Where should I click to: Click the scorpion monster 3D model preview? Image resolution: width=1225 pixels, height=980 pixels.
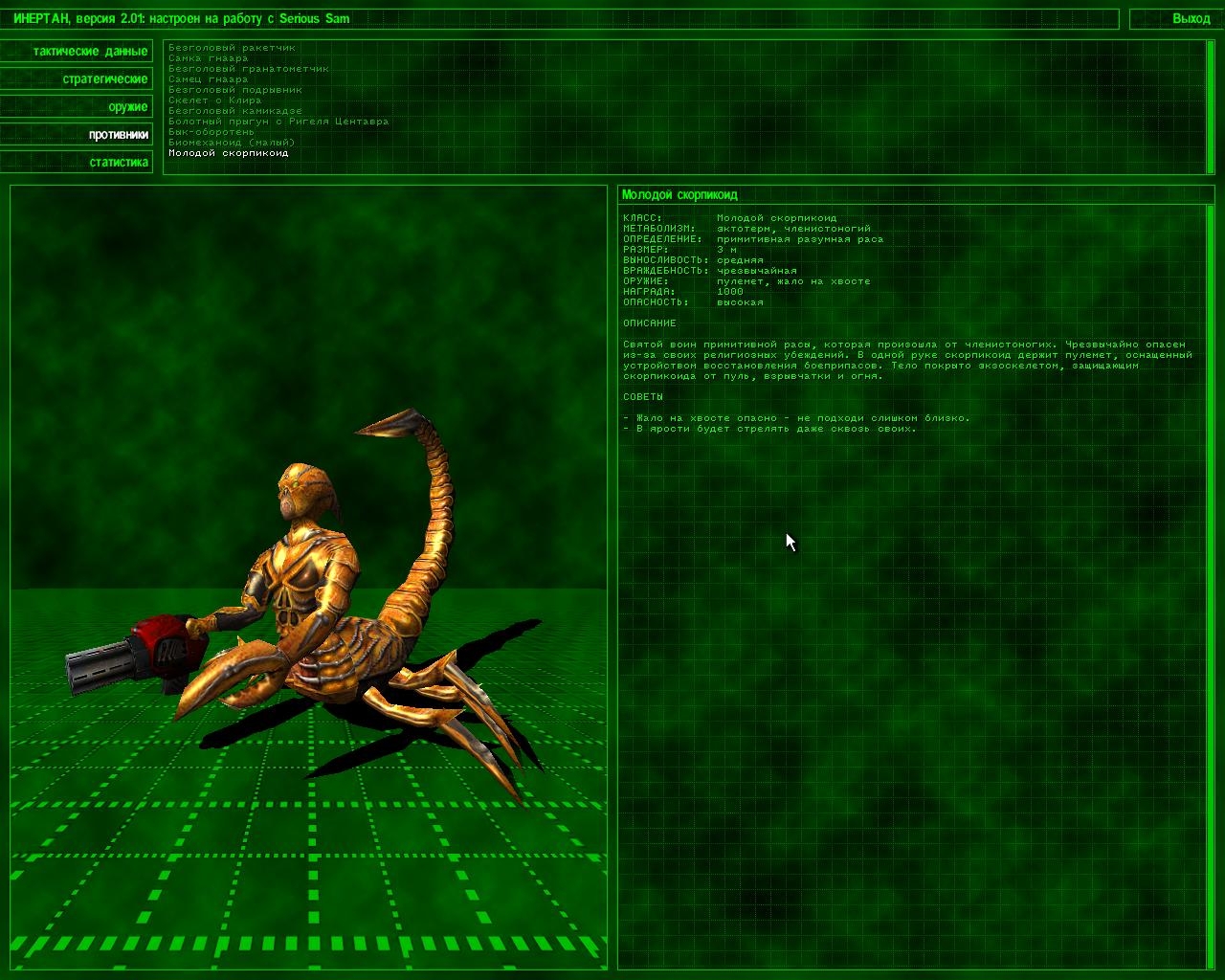click(308, 577)
